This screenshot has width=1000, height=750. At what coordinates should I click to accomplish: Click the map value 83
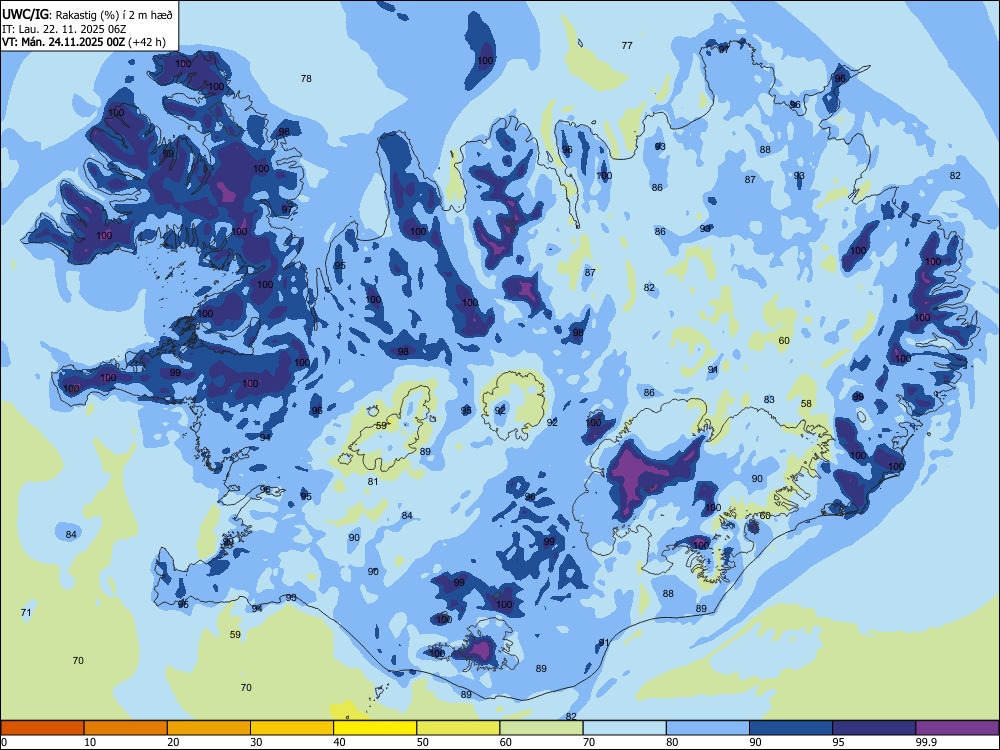pyautogui.click(x=769, y=399)
